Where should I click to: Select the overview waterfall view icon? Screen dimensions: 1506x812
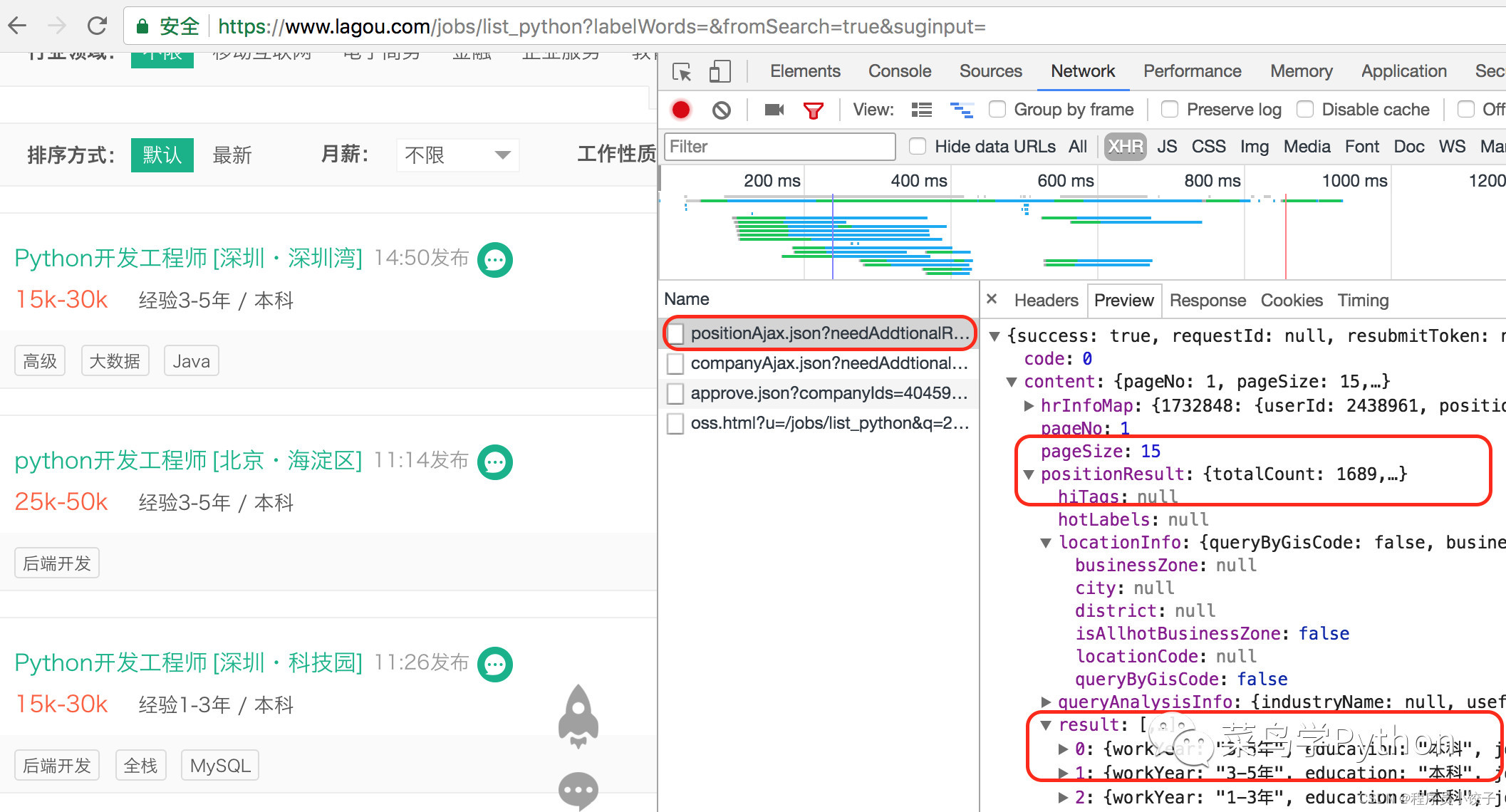[962, 110]
